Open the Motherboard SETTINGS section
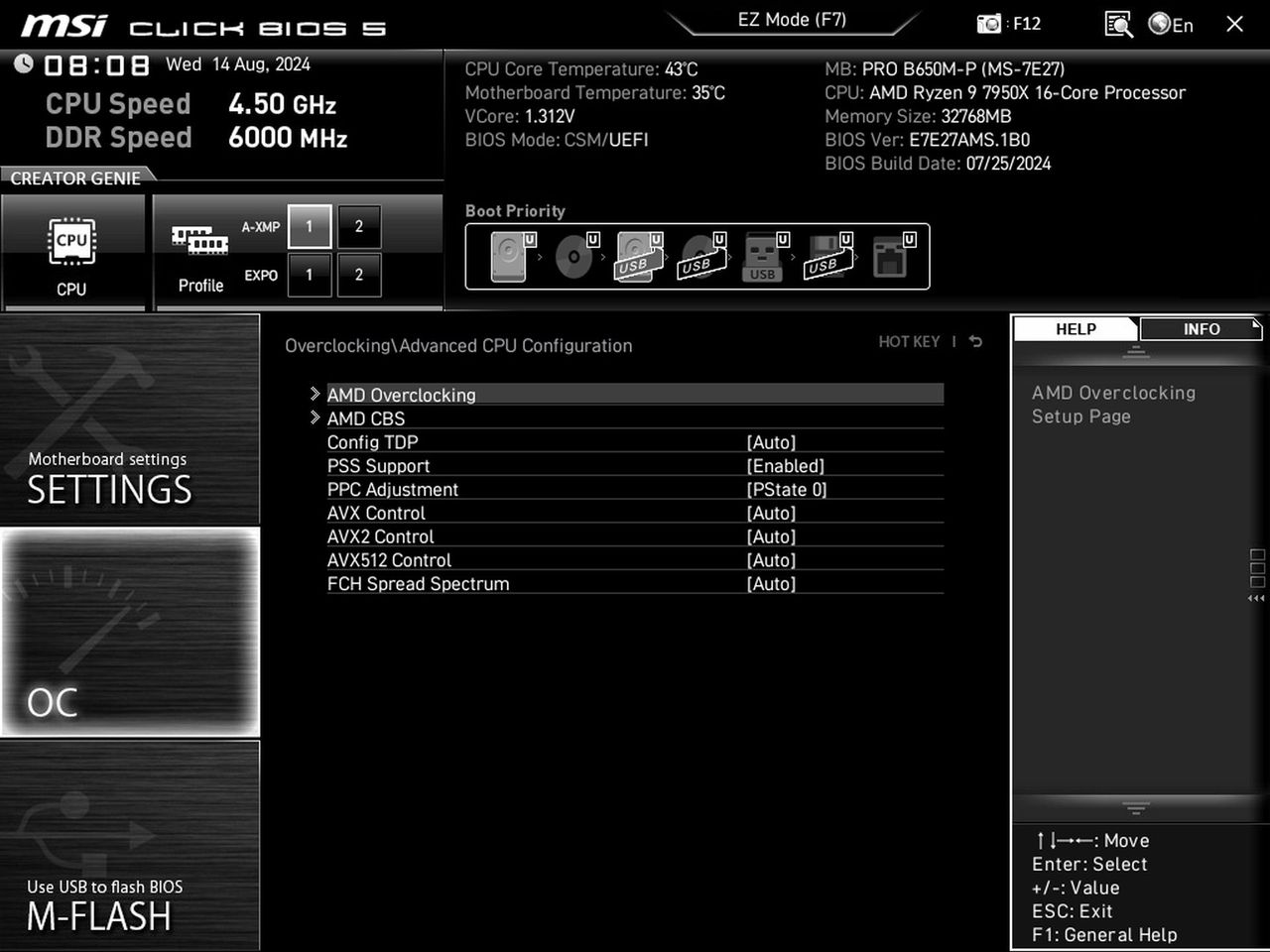 [x=130, y=419]
